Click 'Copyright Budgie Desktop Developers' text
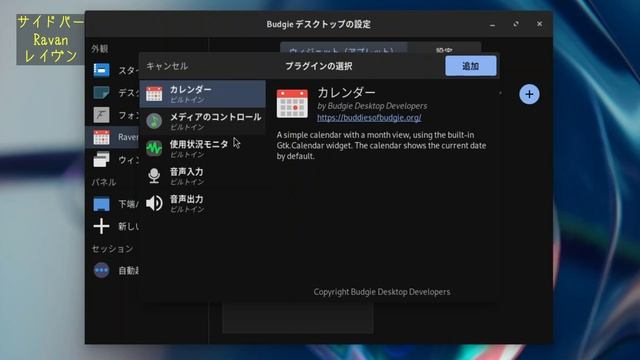This screenshot has height=360, width=640. pyautogui.click(x=382, y=292)
